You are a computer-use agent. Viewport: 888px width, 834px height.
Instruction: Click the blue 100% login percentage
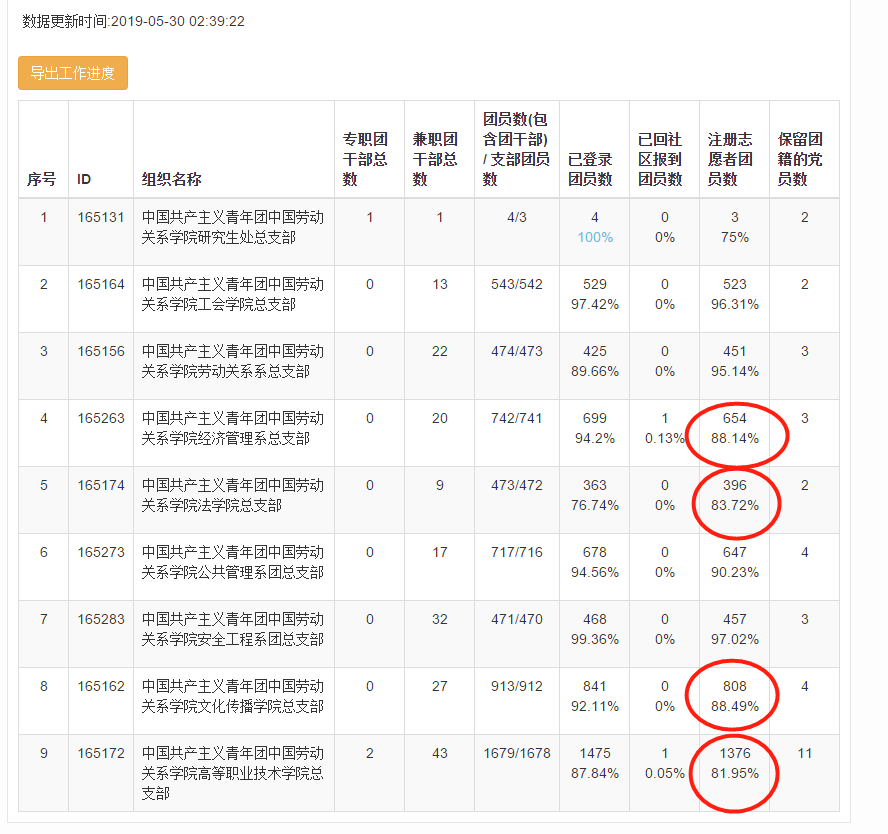[595, 237]
